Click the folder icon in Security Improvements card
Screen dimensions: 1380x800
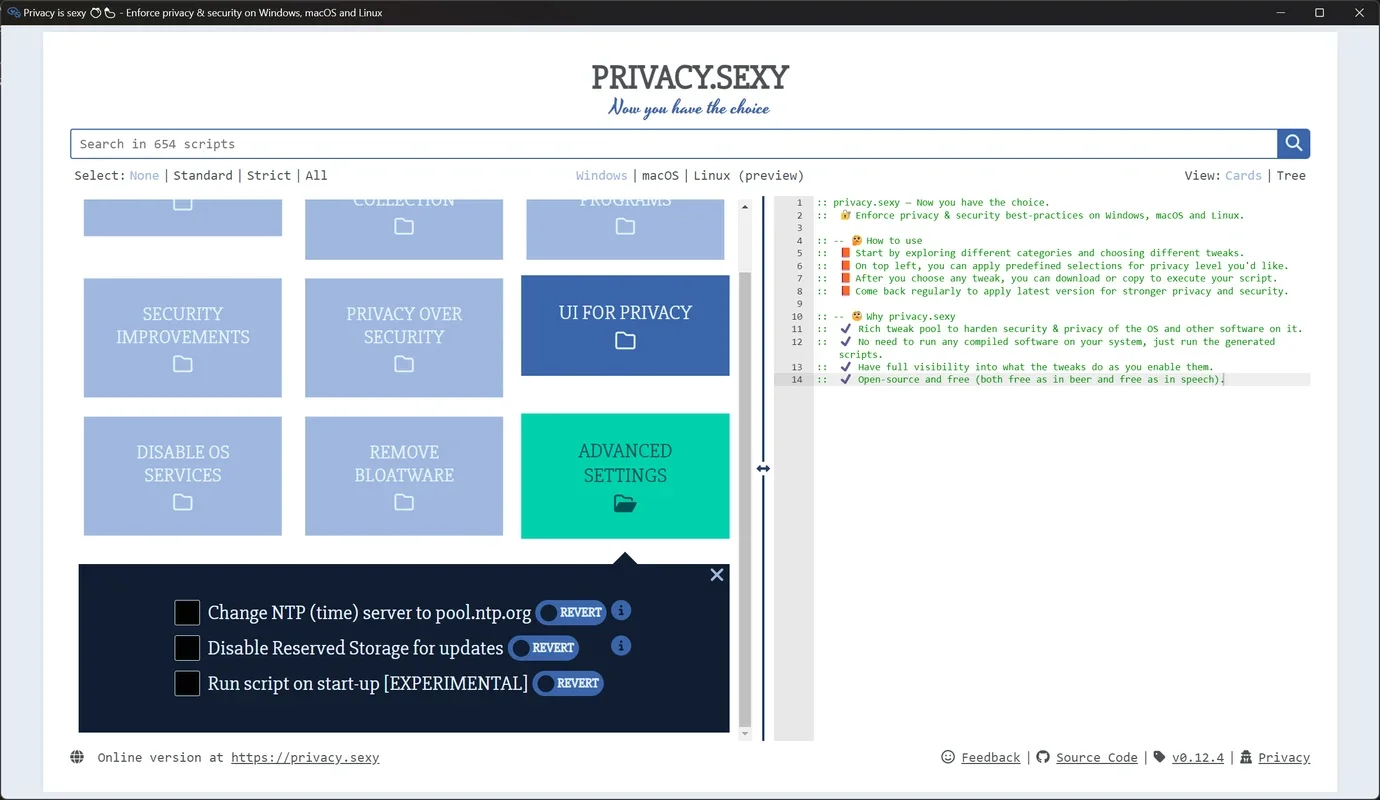click(183, 364)
